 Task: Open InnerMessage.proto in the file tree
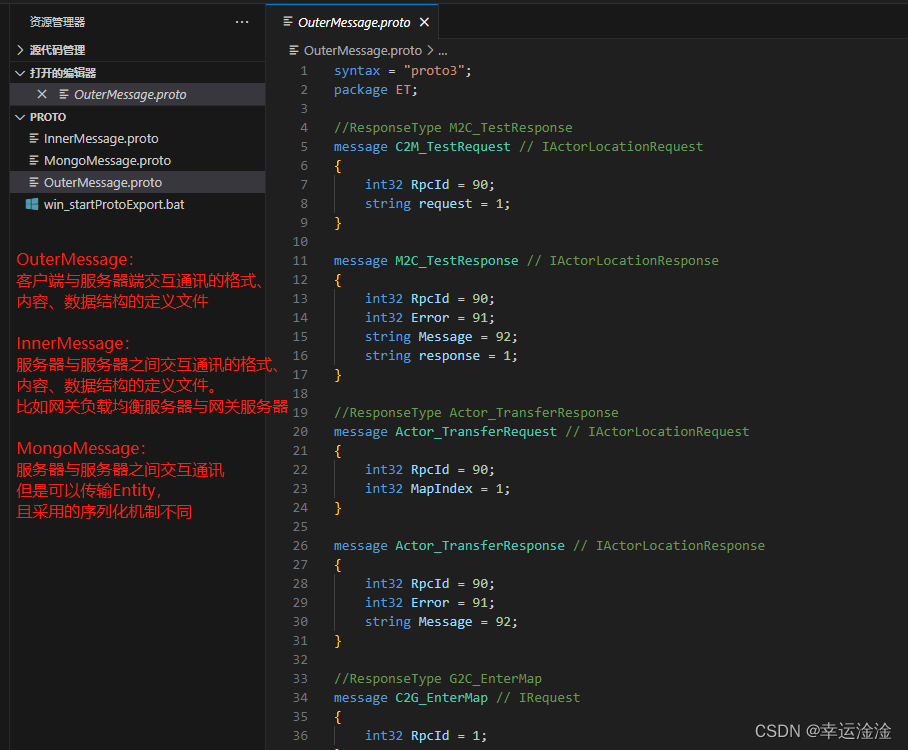(101, 138)
